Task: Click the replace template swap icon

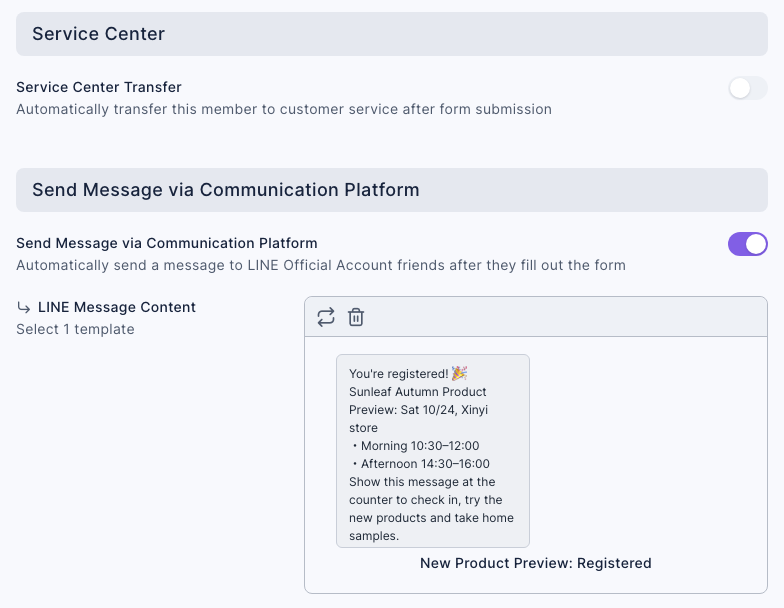Action: tap(326, 317)
